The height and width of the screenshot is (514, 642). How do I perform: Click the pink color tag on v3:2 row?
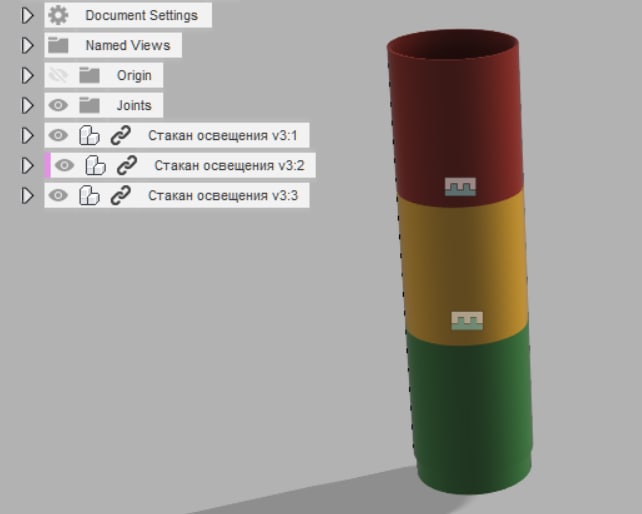click(x=47, y=165)
